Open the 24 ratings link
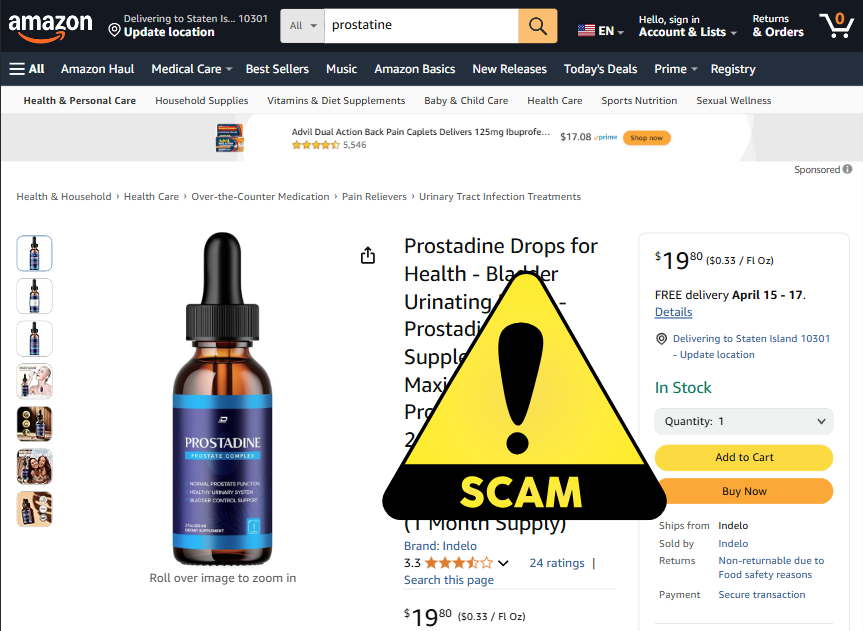863x631 pixels. (x=556, y=563)
